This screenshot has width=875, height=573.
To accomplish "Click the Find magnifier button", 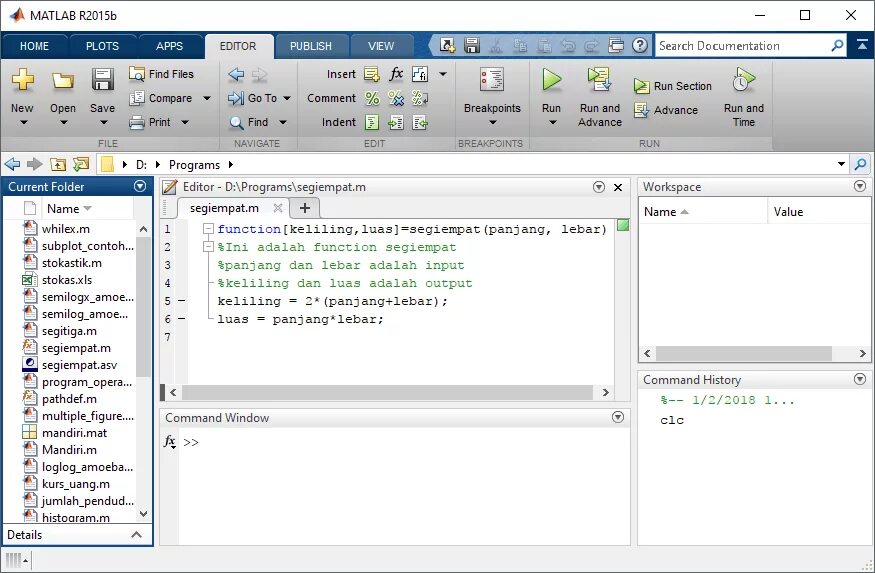I will coord(249,122).
